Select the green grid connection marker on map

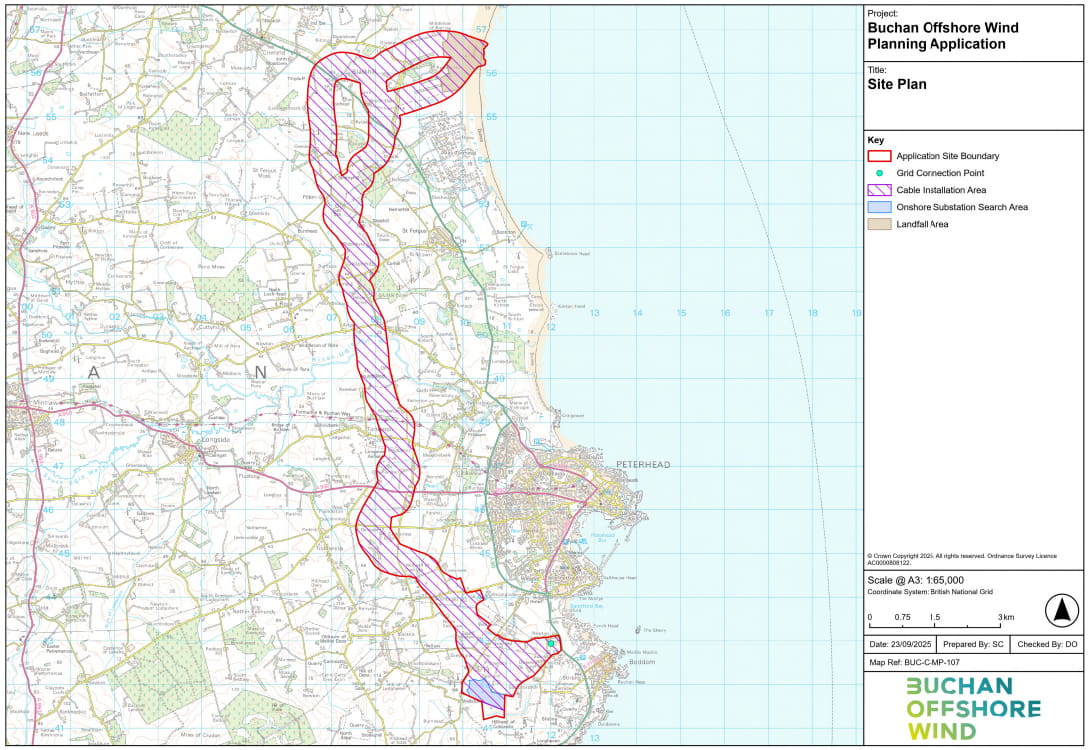(551, 643)
